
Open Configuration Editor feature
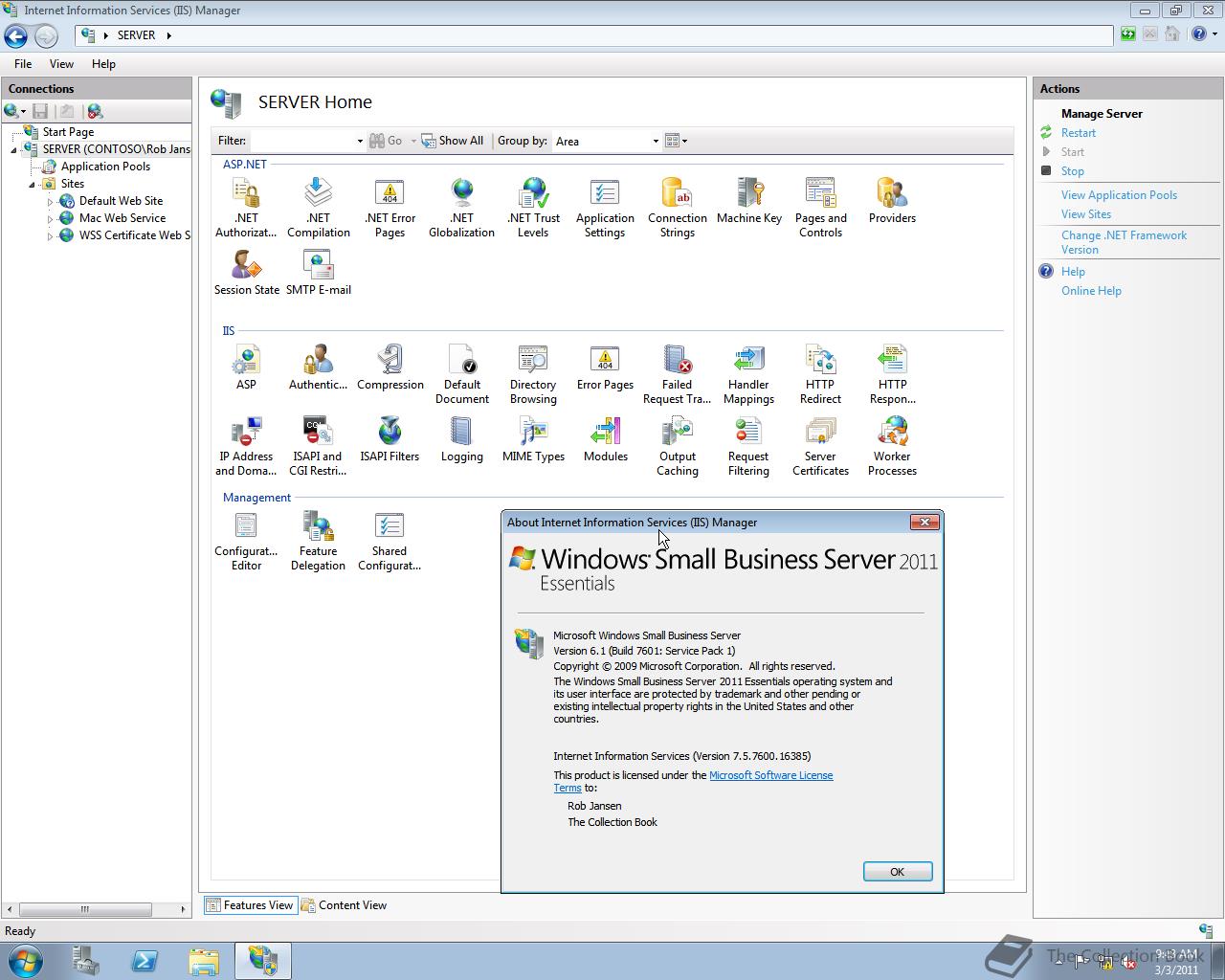coord(246,541)
